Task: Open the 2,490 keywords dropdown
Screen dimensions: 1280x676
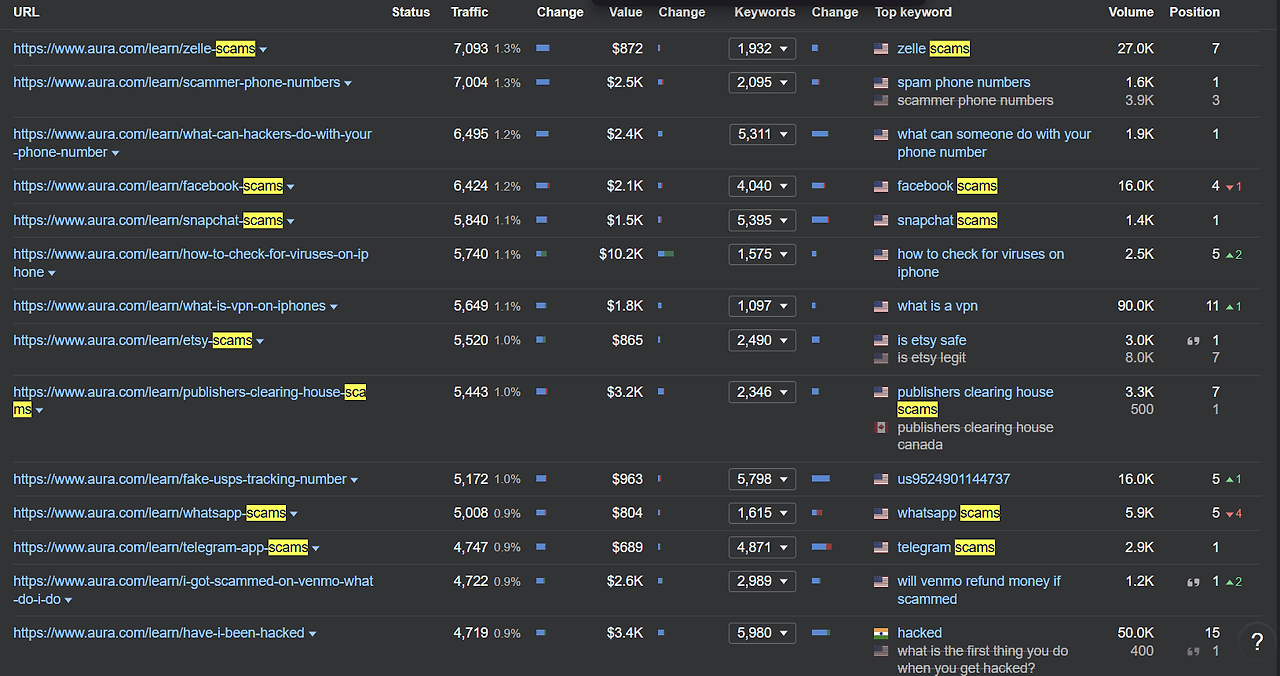Action: (762, 340)
